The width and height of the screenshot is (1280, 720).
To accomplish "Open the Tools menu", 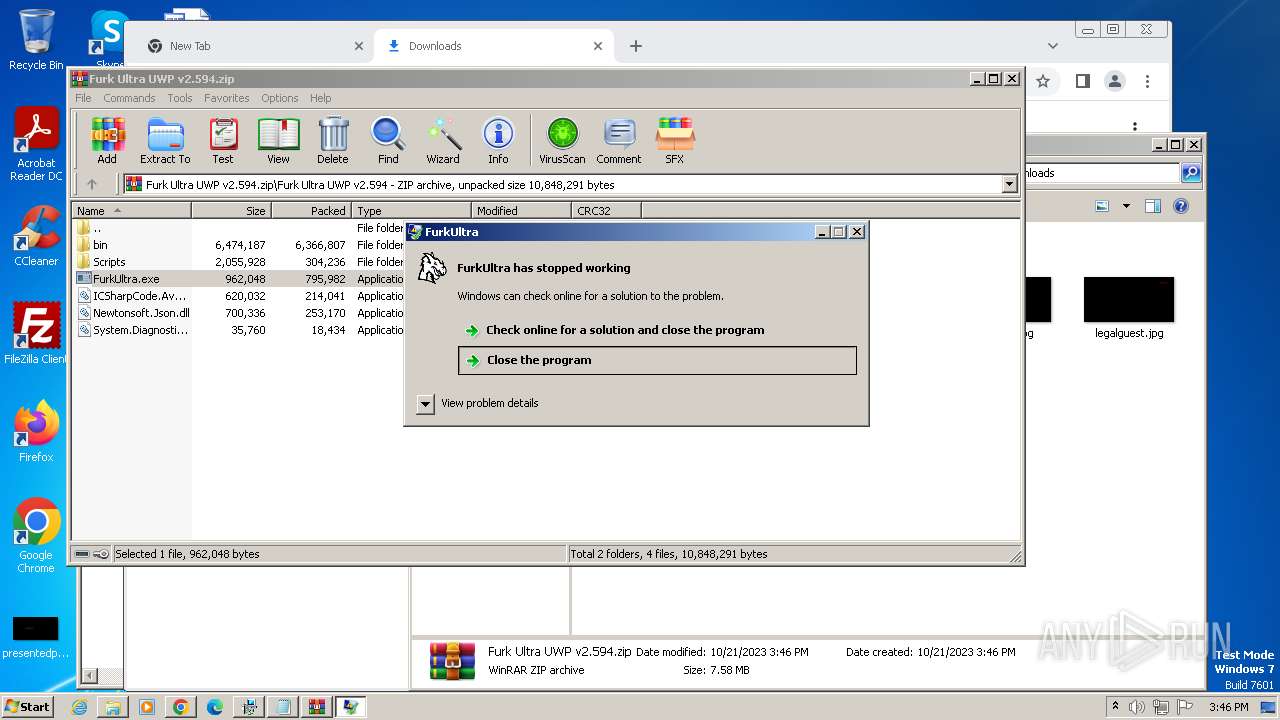I will [x=180, y=98].
